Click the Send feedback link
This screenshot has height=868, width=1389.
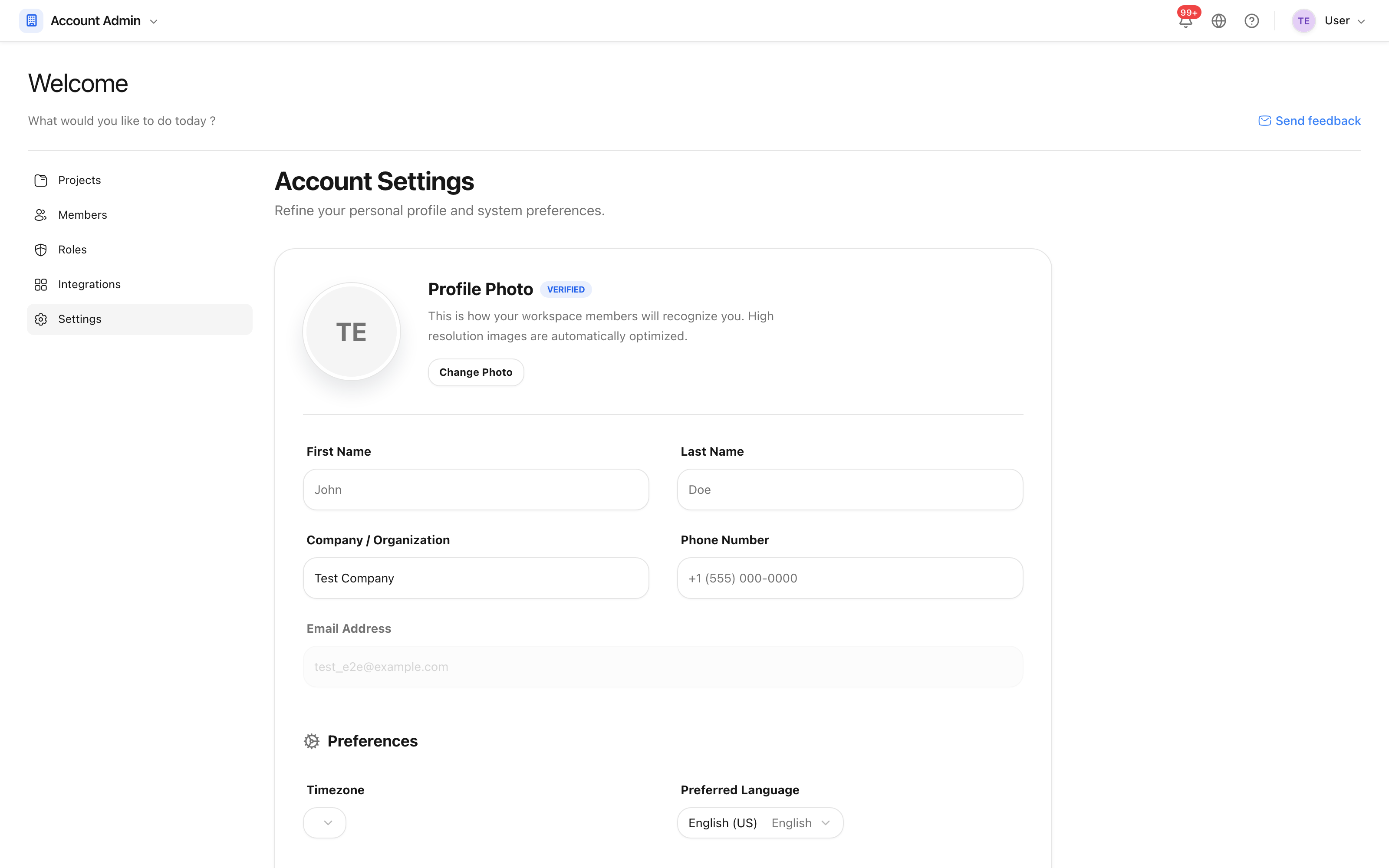click(1309, 121)
